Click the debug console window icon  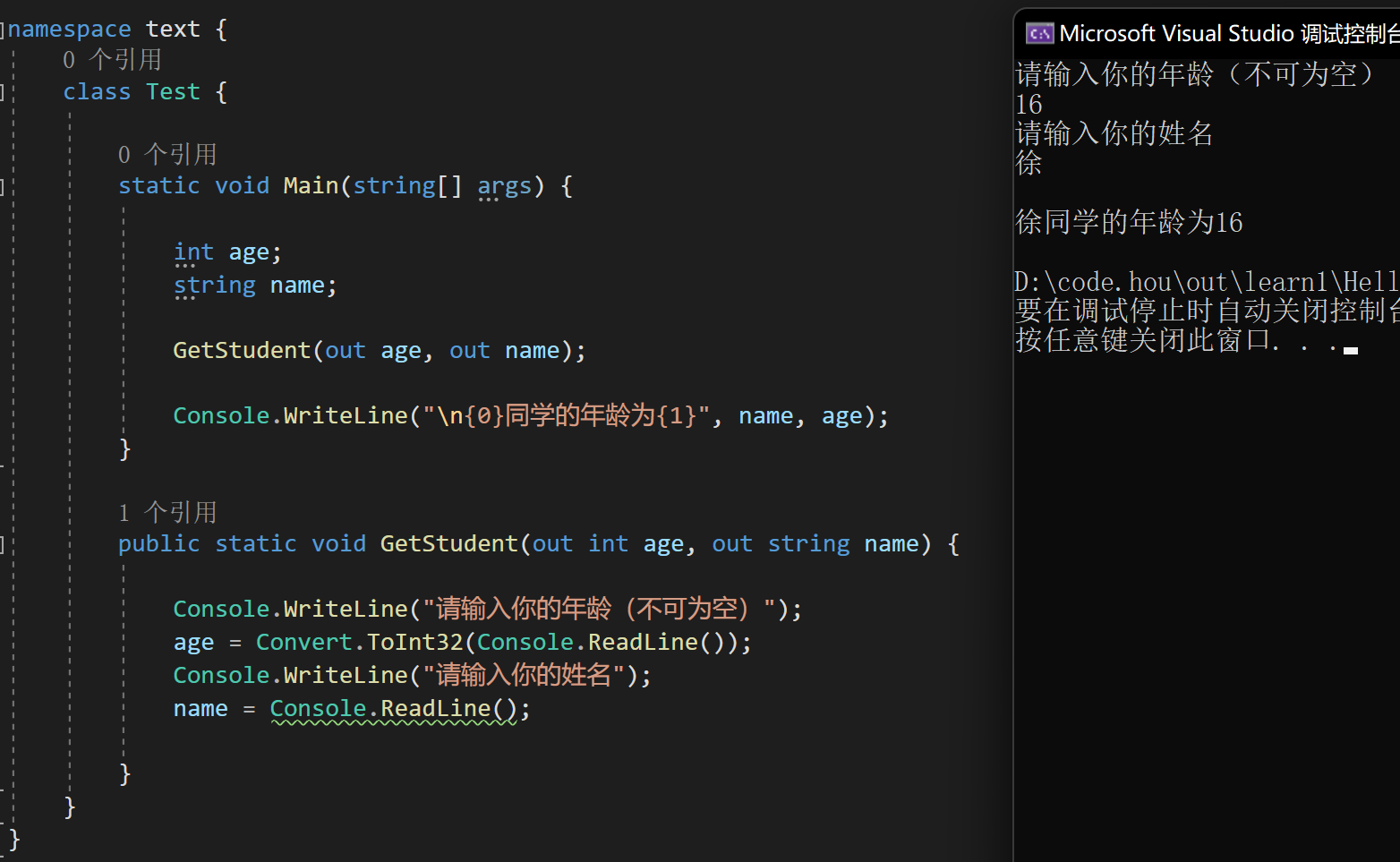[x=1039, y=34]
